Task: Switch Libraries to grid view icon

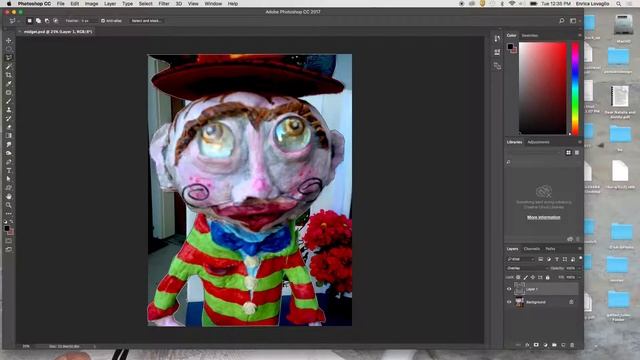Action: [x=568, y=152]
